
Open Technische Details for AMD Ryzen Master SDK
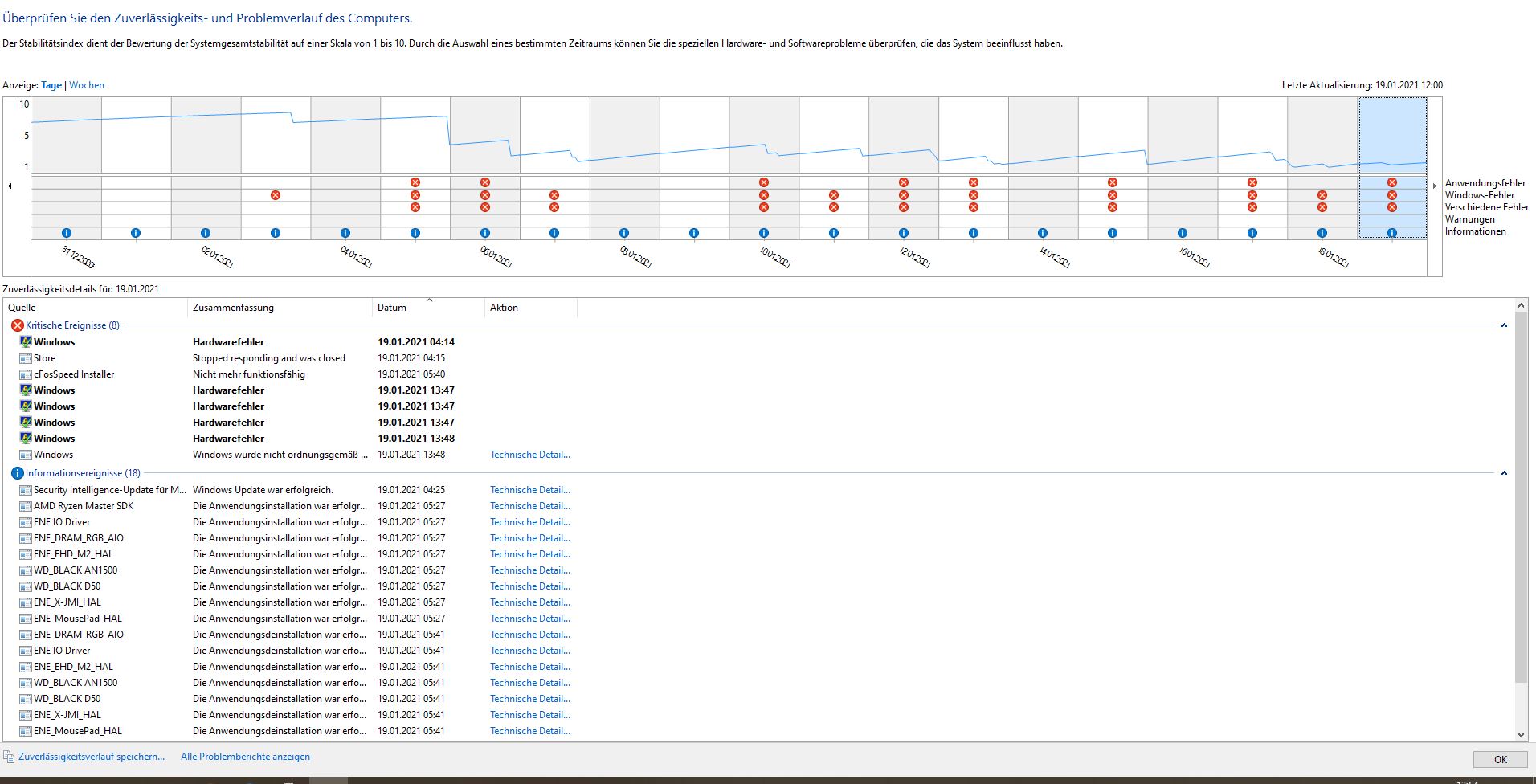(530, 506)
